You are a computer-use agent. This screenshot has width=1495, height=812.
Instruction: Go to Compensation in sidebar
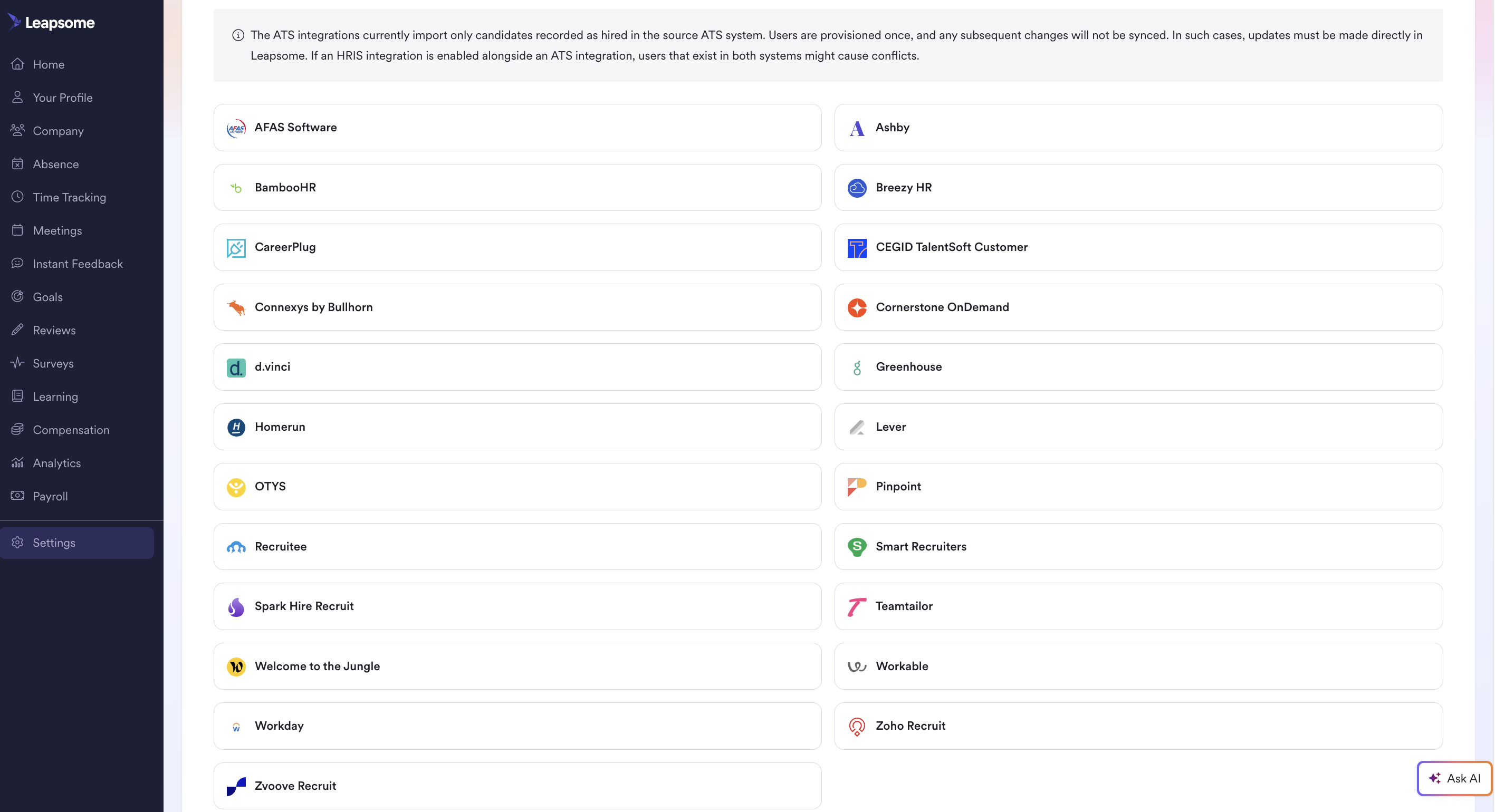[x=71, y=430]
